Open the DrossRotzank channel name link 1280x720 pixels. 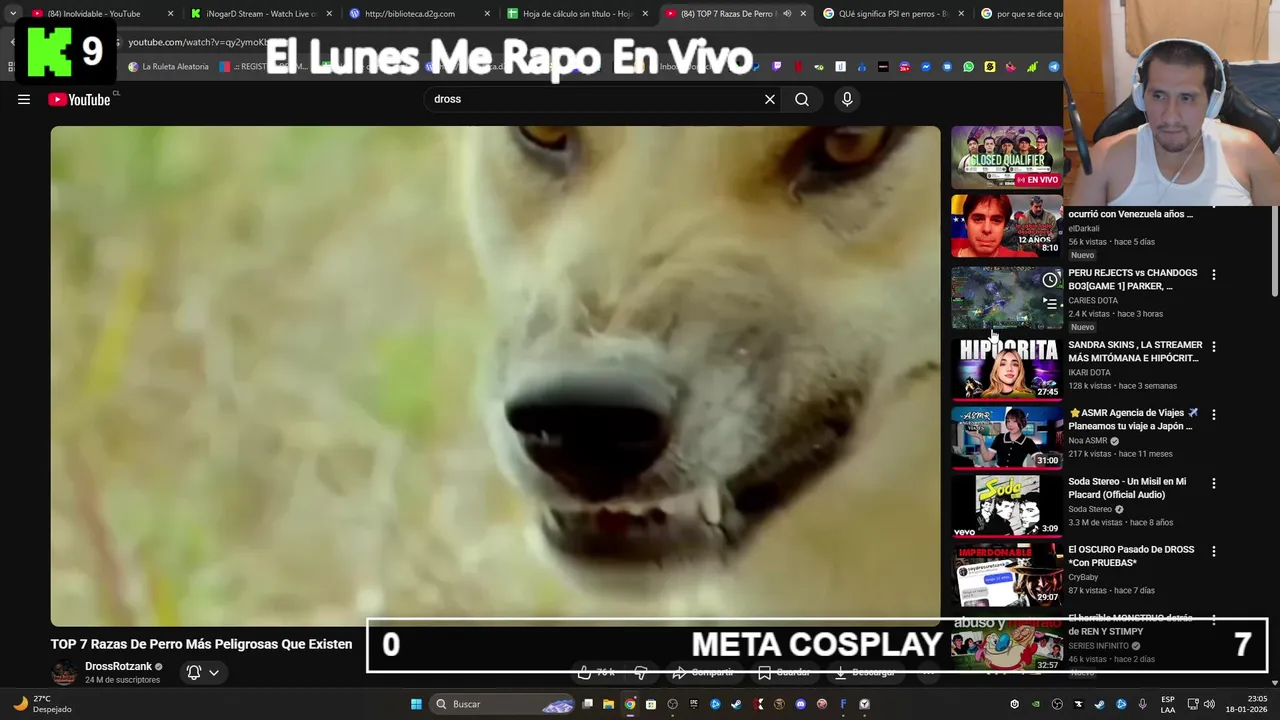(118, 667)
